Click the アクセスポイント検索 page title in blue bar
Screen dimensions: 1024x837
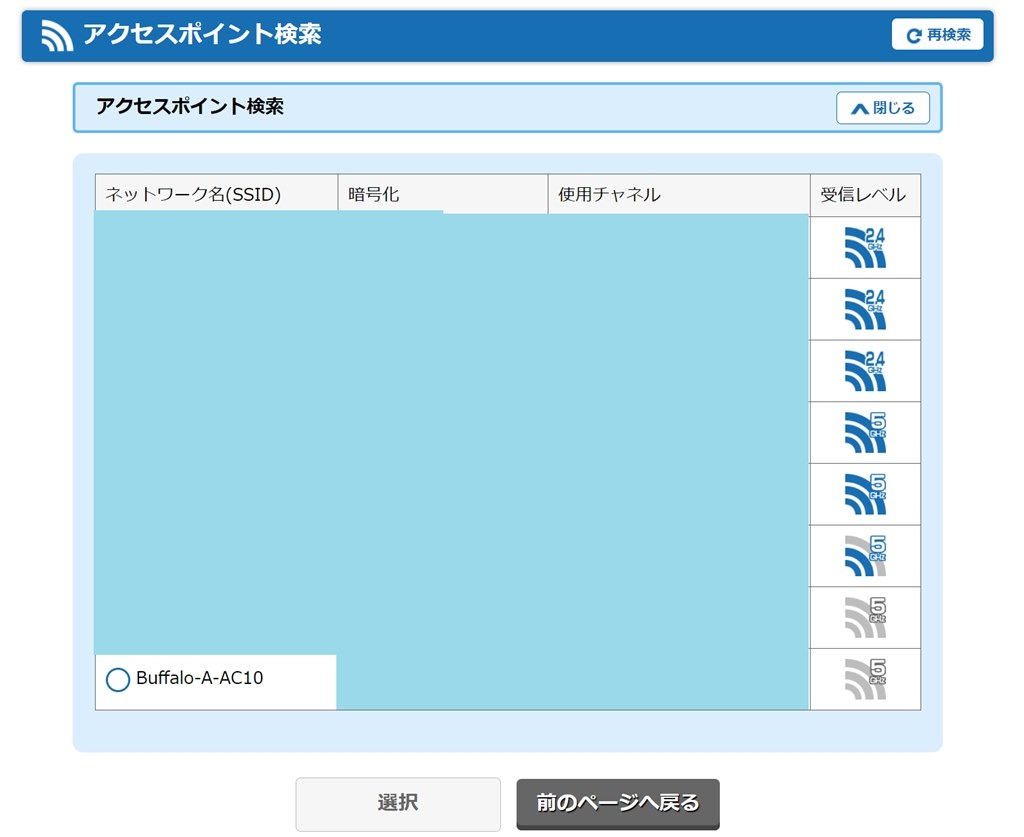pos(202,34)
